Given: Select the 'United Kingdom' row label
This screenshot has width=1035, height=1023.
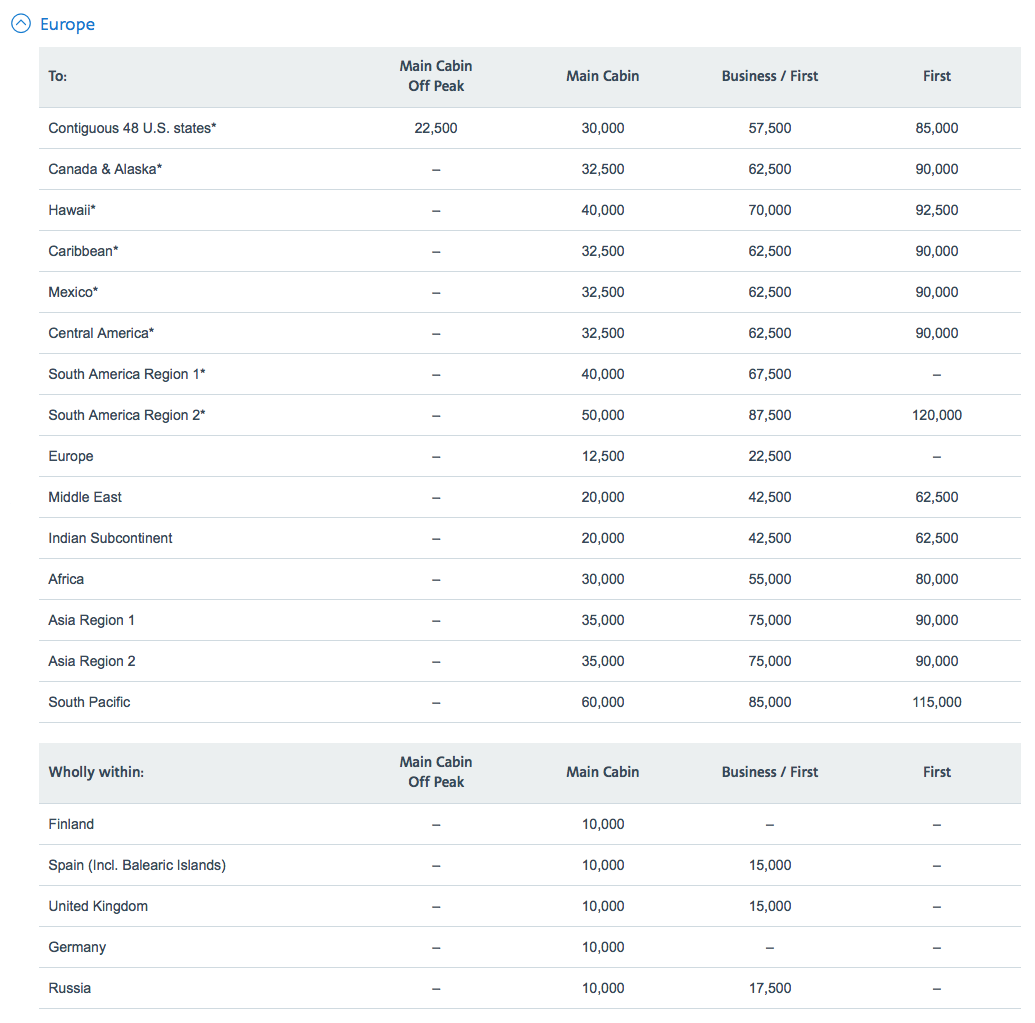Looking at the screenshot, I should coord(98,906).
